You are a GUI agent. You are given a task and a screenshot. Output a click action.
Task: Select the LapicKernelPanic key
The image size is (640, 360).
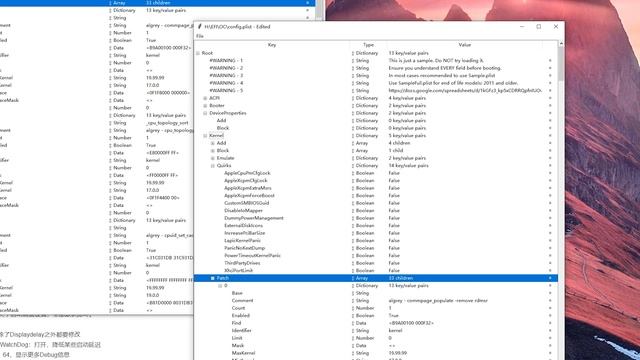(242, 241)
